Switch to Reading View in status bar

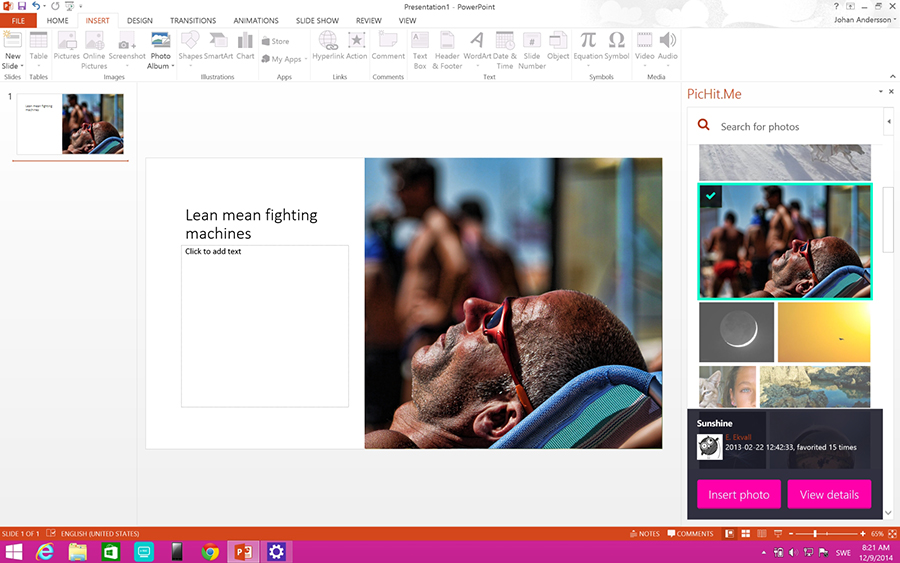click(762, 534)
